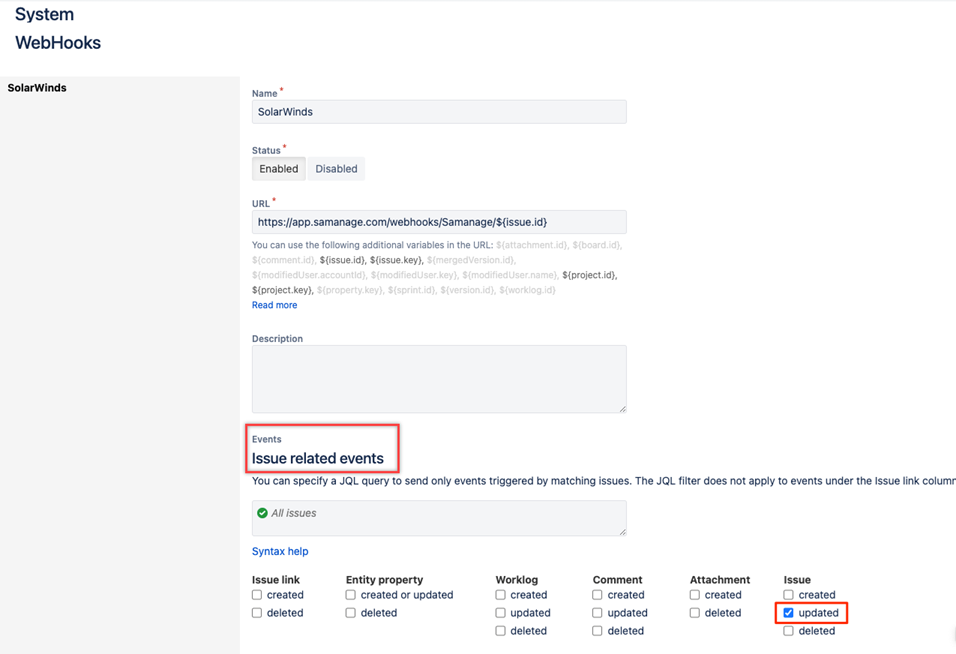956x654 pixels.
Task: Click the System heading
Action: pyautogui.click(x=45, y=14)
